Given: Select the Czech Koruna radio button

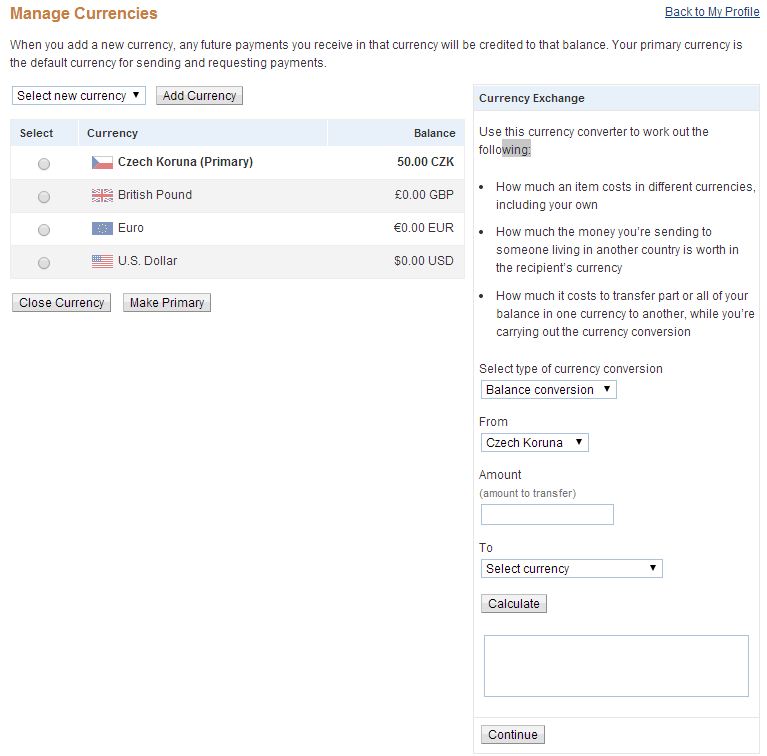Looking at the screenshot, I should (x=44, y=164).
